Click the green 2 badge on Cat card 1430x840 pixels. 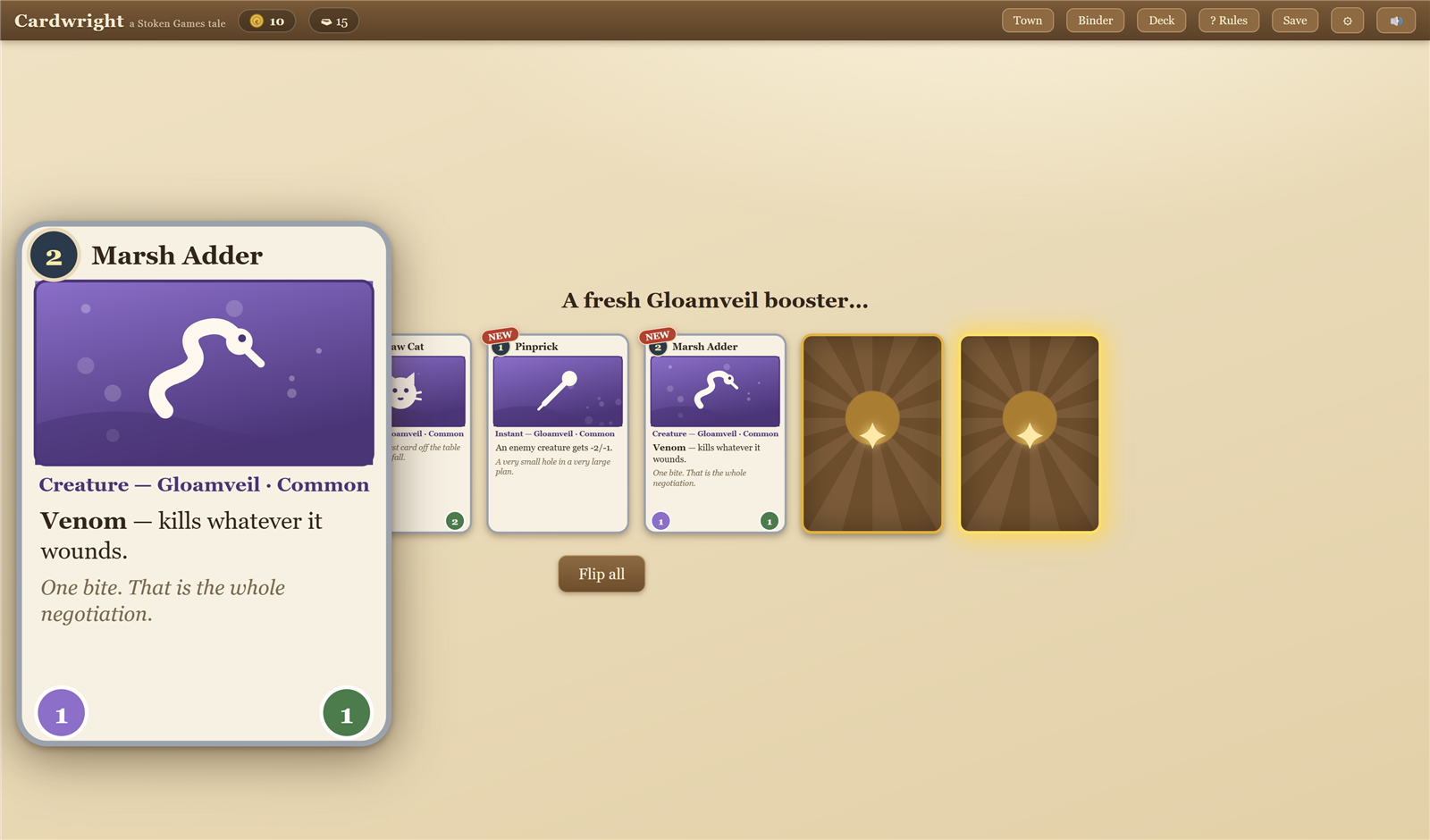click(455, 521)
